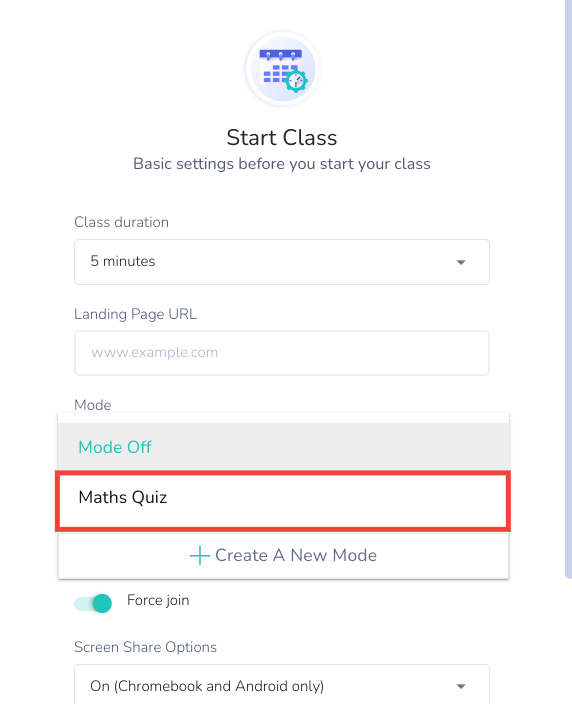This screenshot has height=704, width=572.
Task: Click the Force join label
Action: (x=158, y=600)
